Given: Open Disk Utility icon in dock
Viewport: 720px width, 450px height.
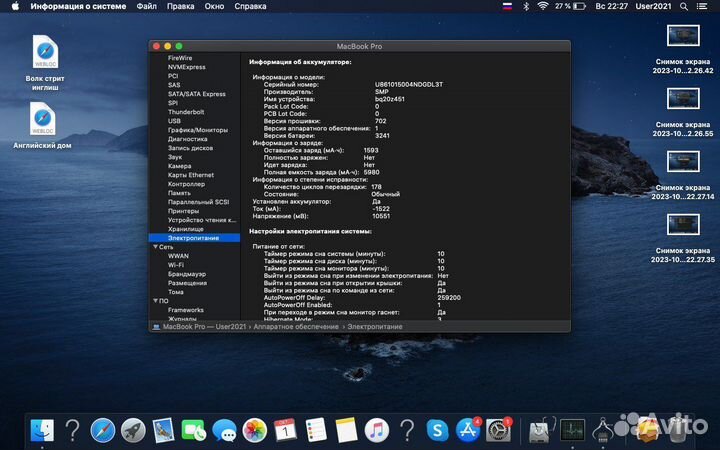Looking at the screenshot, I should click(x=541, y=431).
